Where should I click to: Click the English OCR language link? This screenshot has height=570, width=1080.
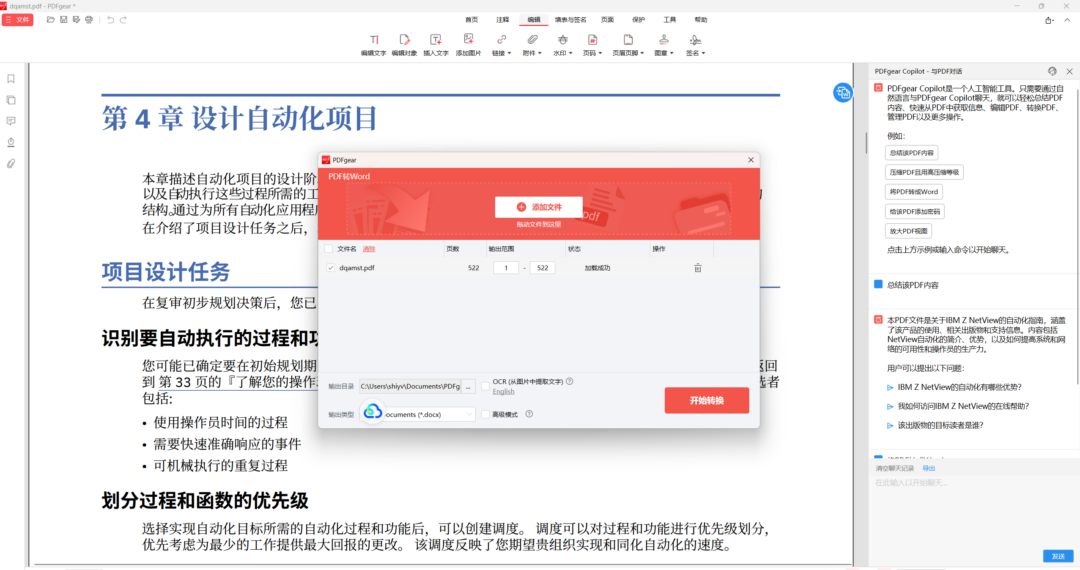(503, 392)
